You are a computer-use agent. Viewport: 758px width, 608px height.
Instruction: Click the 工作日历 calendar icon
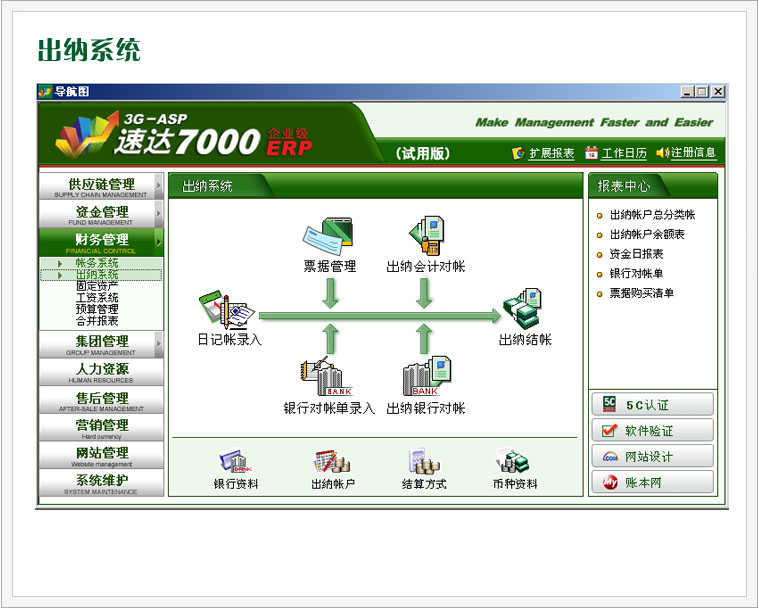591,153
